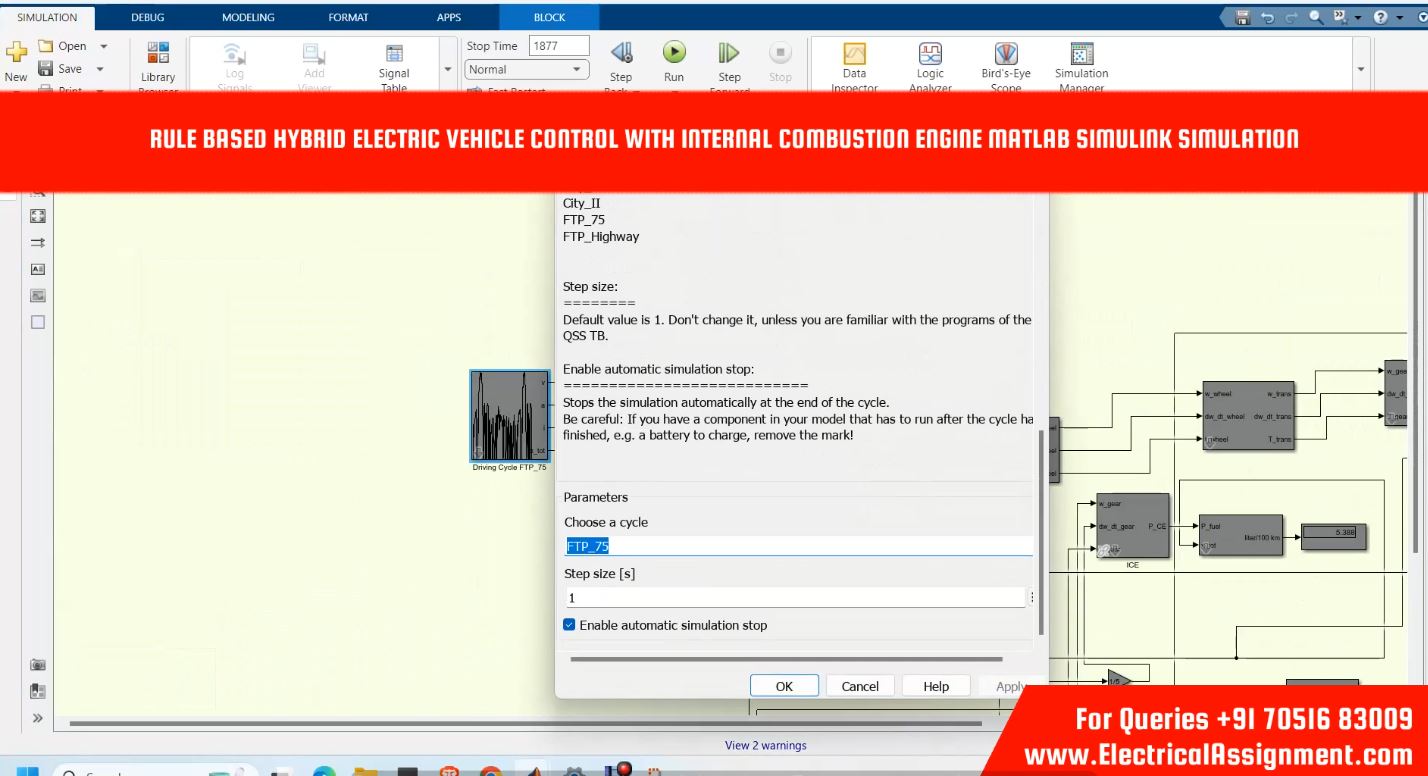Click the View 2 warnings link
The width and height of the screenshot is (1428, 776).
click(765, 745)
